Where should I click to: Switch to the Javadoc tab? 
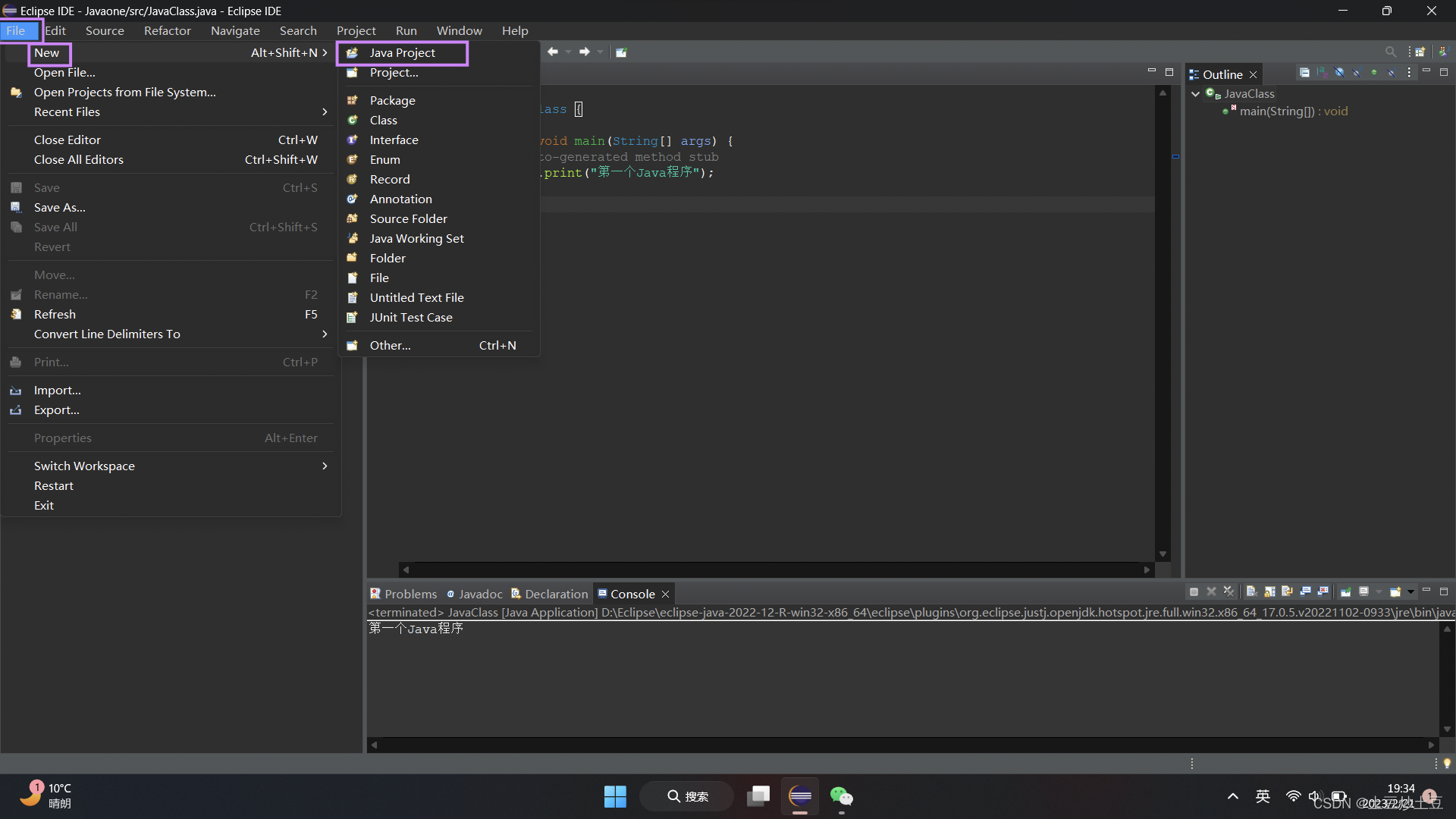pos(475,594)
